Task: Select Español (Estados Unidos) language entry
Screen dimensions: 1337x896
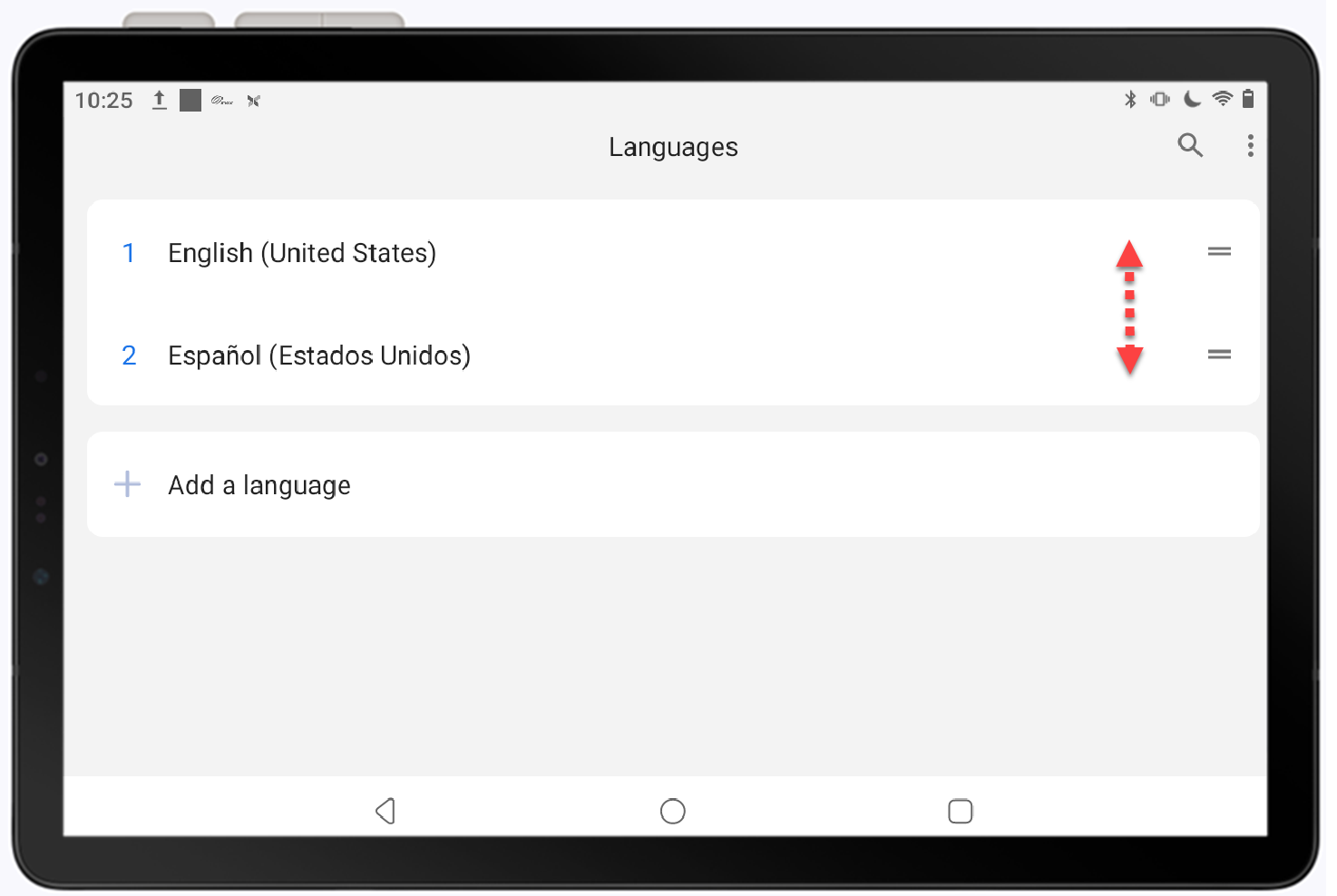Action: click(318, 355)
